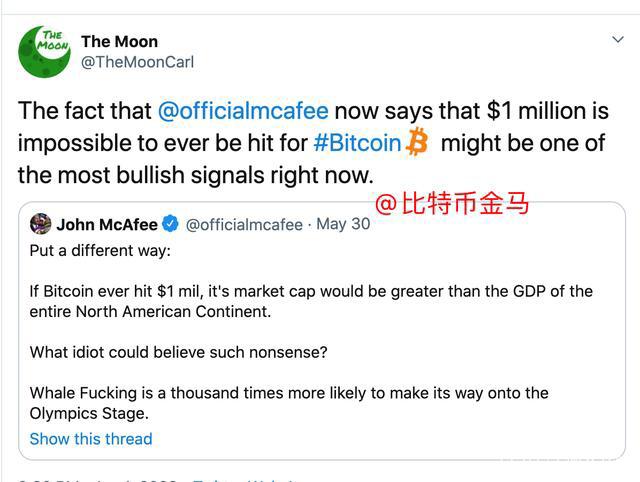Image resolution: width=640 pixels, height=482 pixels.
Task: Click John McAfee's small round avatar
Action: click(x=40, y=224)
